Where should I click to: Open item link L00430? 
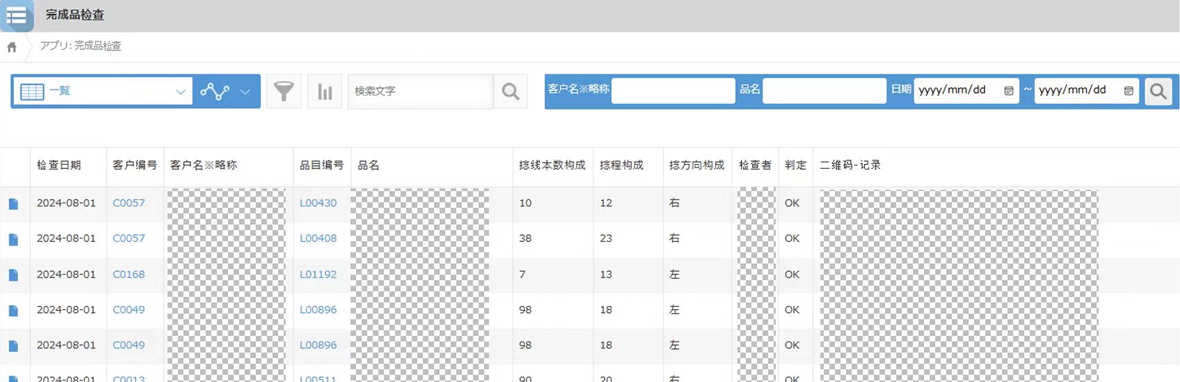pyautogui.click(x=318, y=203)
